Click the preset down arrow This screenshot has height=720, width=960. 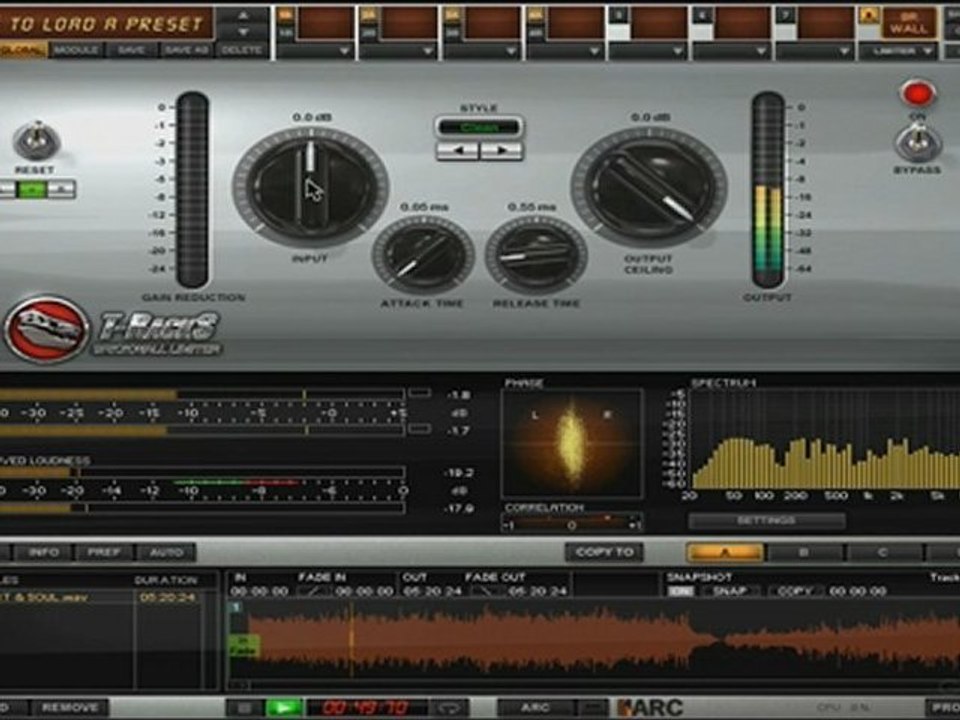[242, 32]
